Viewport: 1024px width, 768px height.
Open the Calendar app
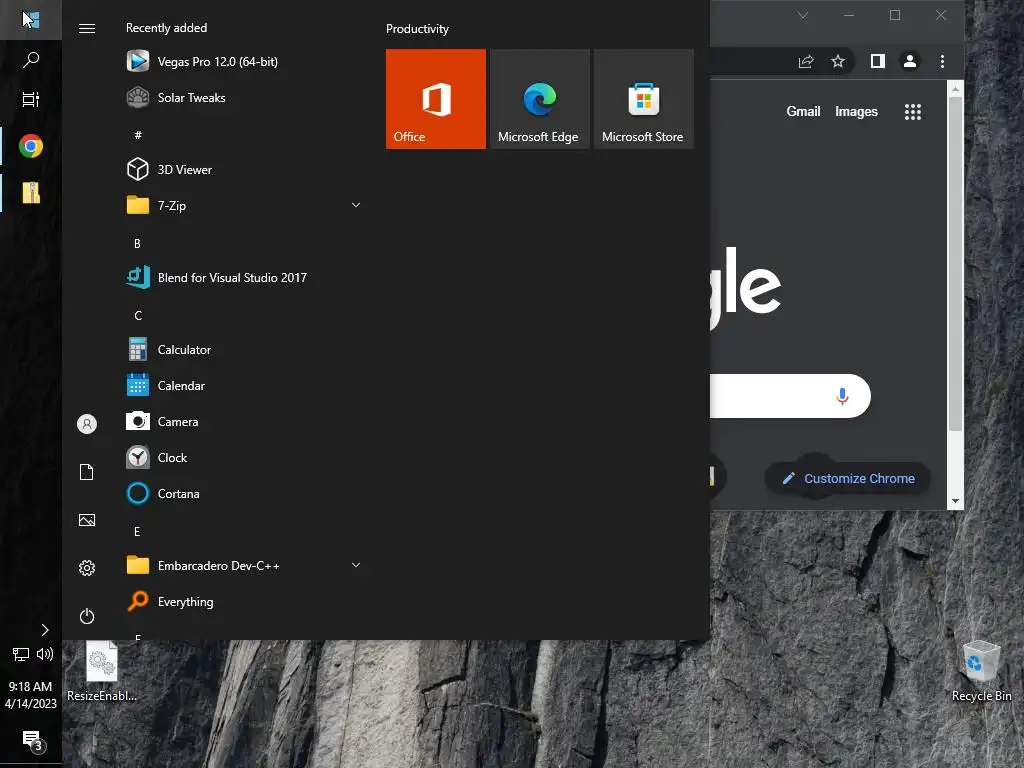[x=243, y=386]
